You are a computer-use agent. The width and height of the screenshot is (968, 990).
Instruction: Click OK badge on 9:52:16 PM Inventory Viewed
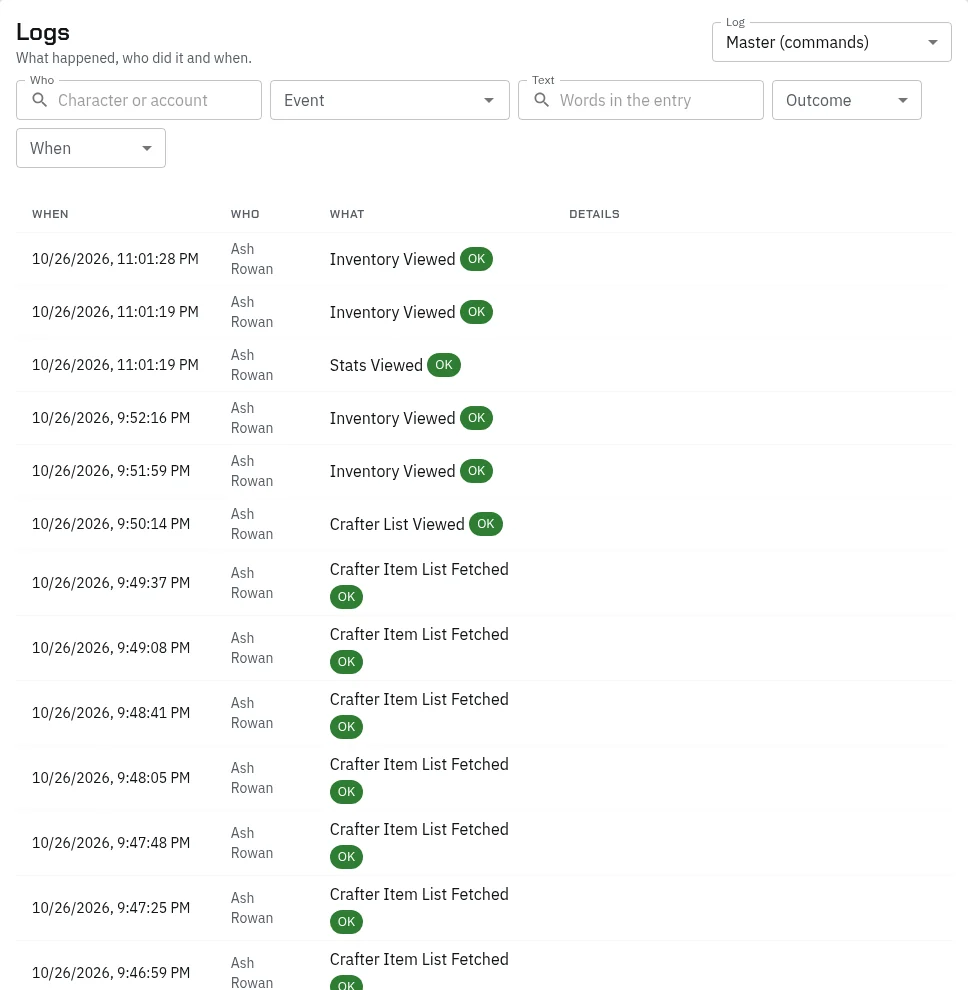(476, 418)
